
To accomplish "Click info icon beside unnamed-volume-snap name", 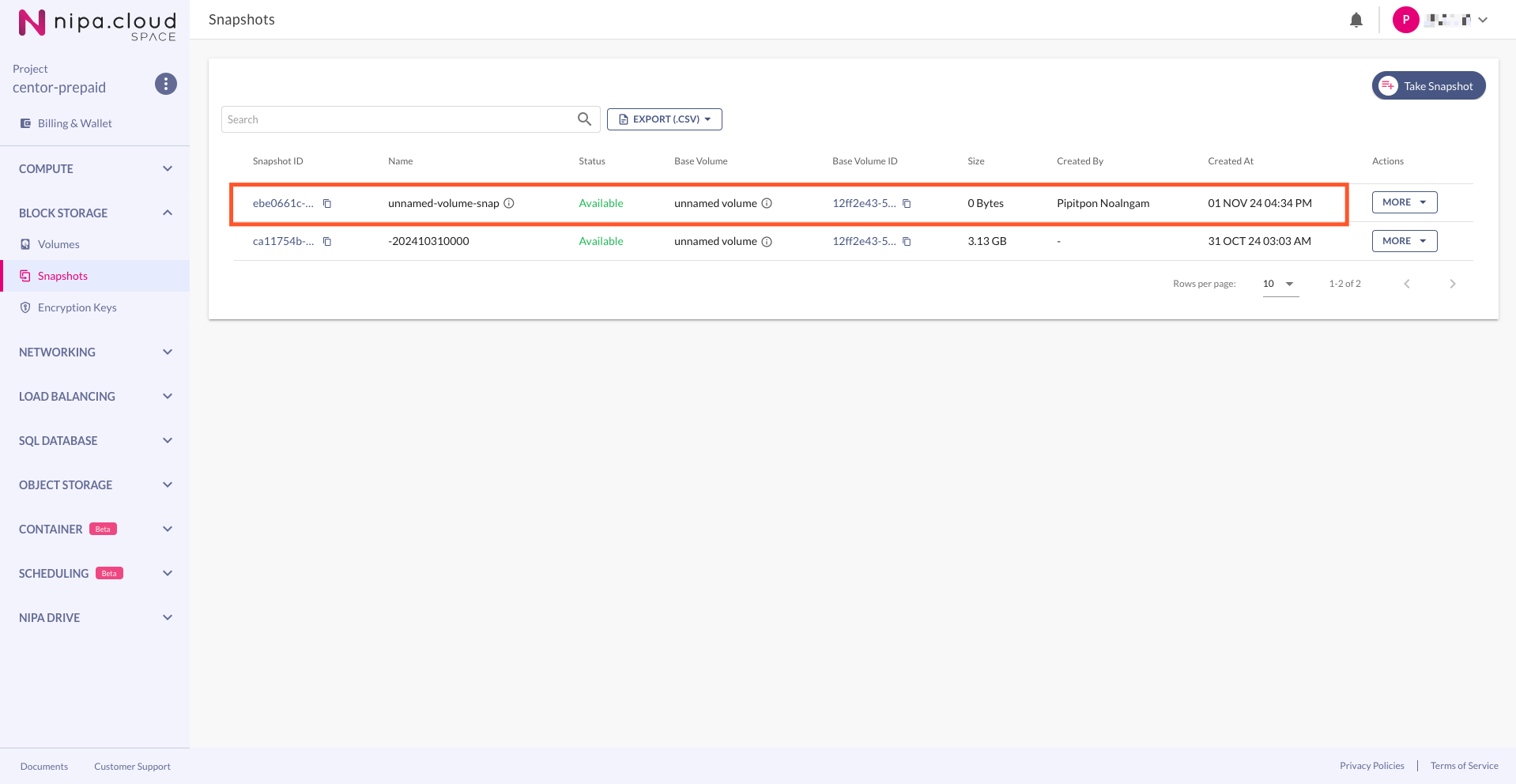I will [x=509, y=203].
